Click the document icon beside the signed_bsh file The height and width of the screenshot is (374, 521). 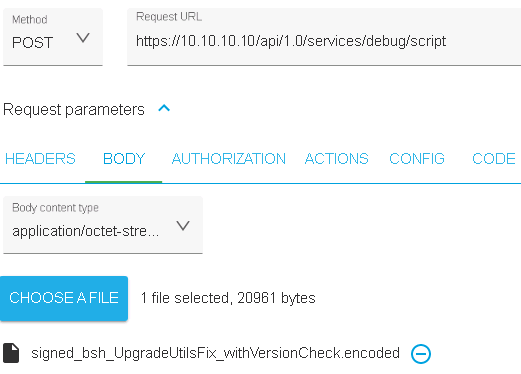(x=11, y=353)
